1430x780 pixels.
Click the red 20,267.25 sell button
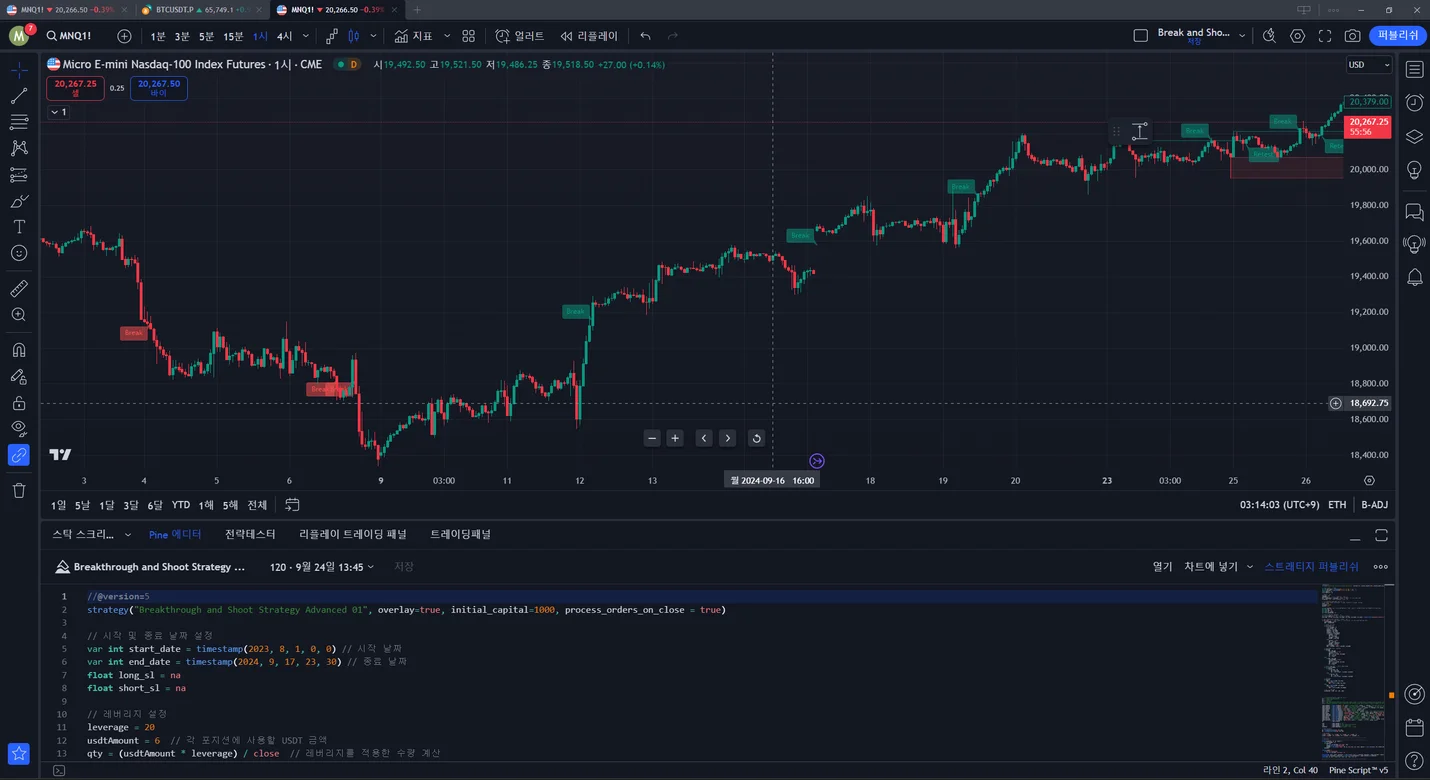[75, 88]
